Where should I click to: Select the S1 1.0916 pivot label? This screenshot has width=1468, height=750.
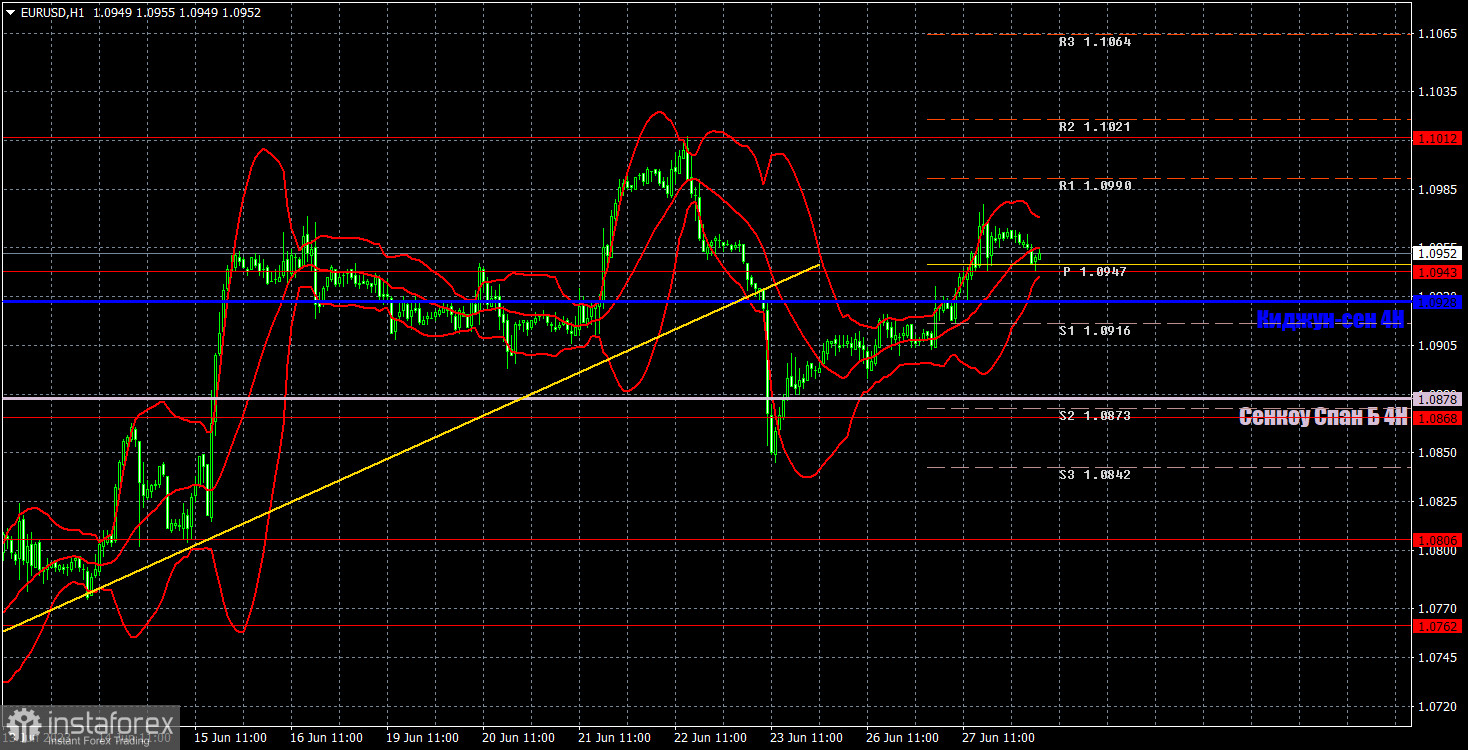click(x=1095, y=330)
